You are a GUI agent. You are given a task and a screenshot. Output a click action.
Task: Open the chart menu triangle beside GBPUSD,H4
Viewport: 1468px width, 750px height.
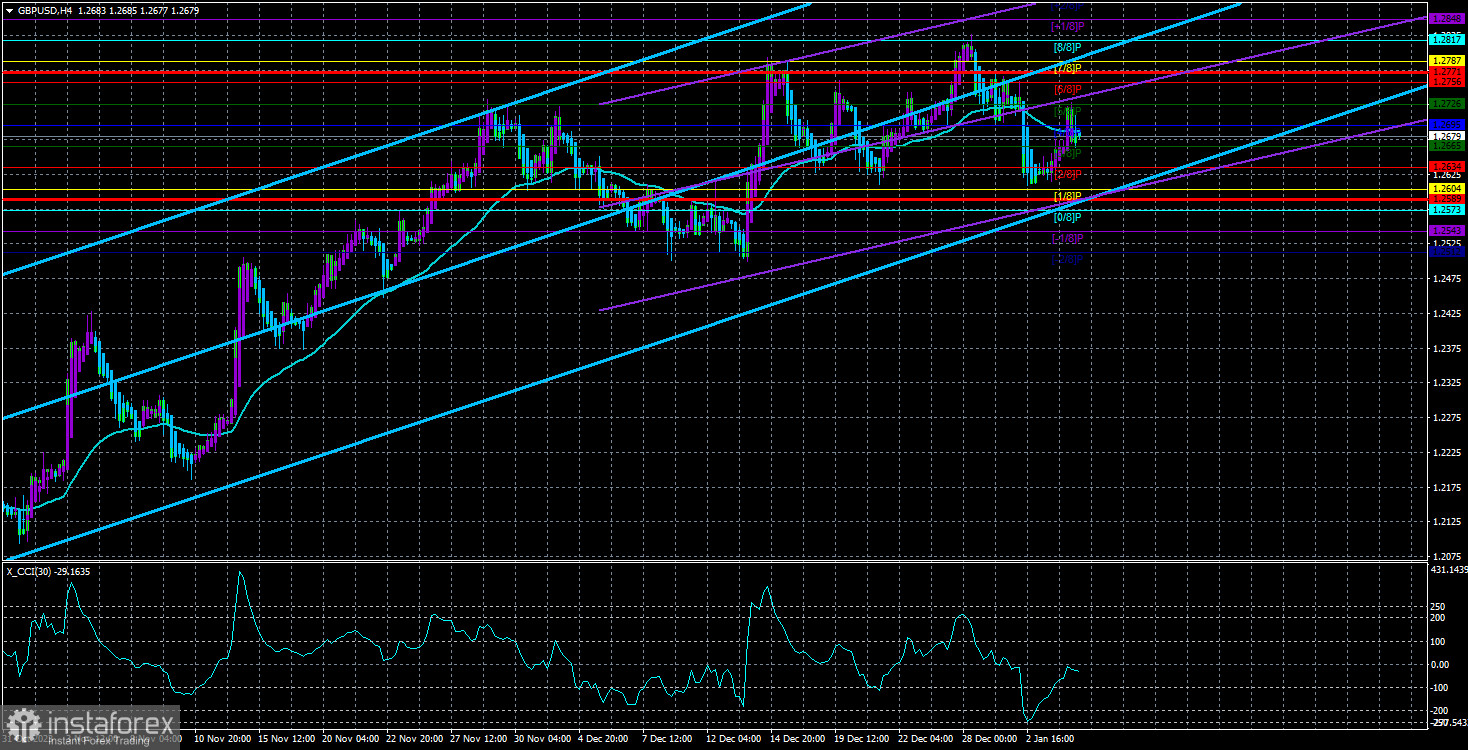click(x=8, y=12)
